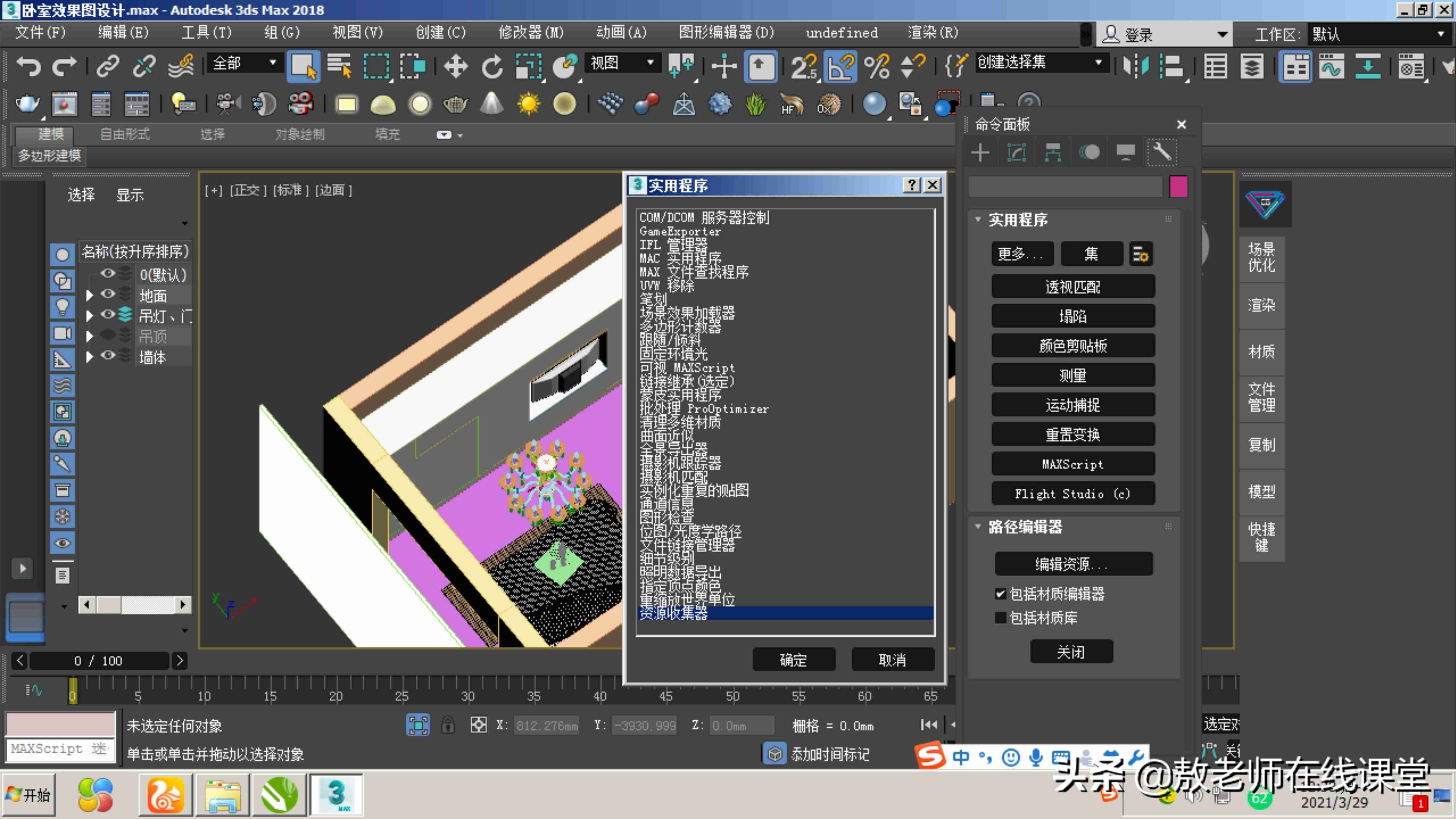The image size is (1456, 819).
Task: Open the 渲染(R) menu
Action: [x=933, y=33]
